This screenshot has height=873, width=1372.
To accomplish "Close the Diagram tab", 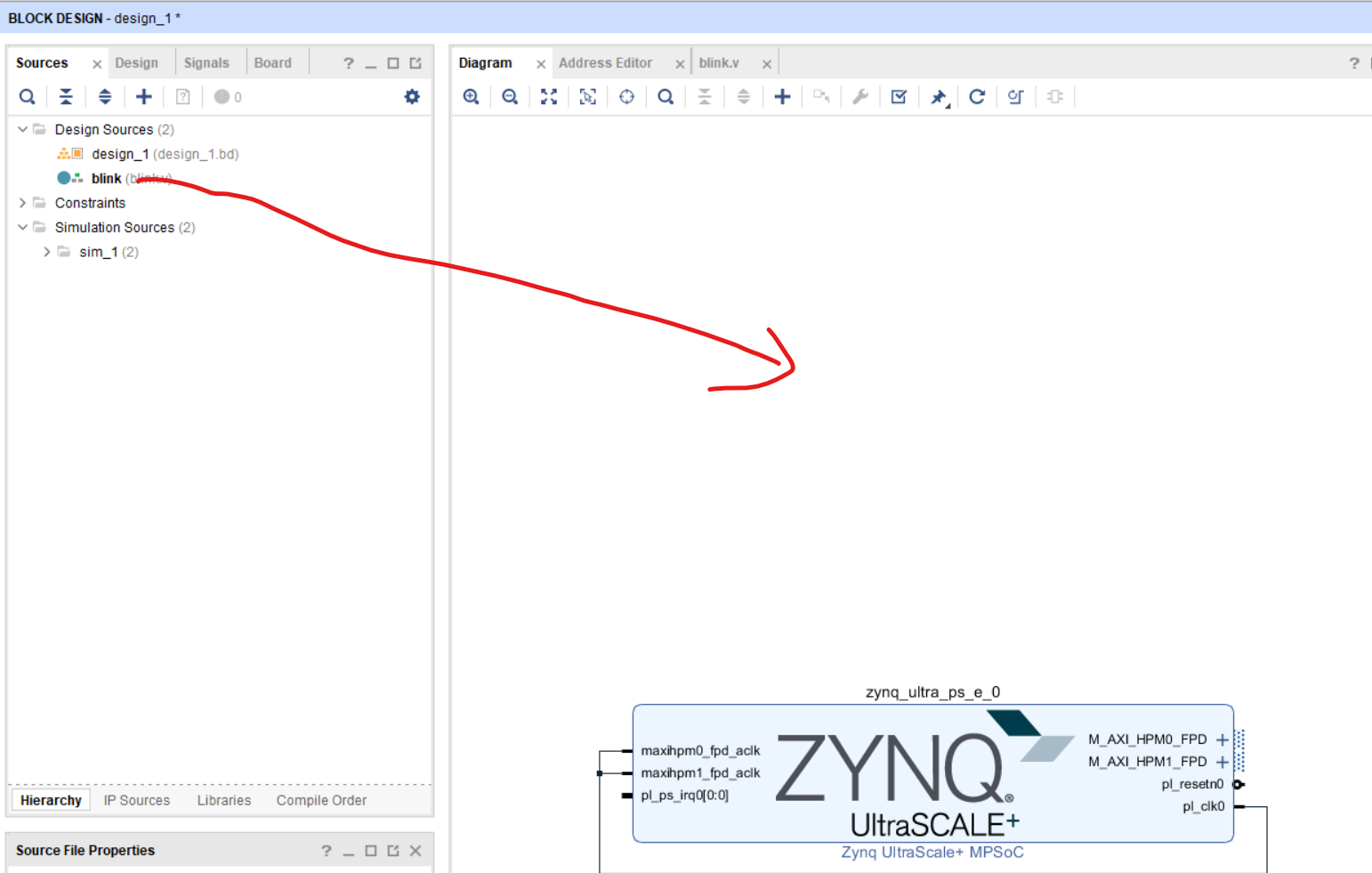I will pos(541,64).
